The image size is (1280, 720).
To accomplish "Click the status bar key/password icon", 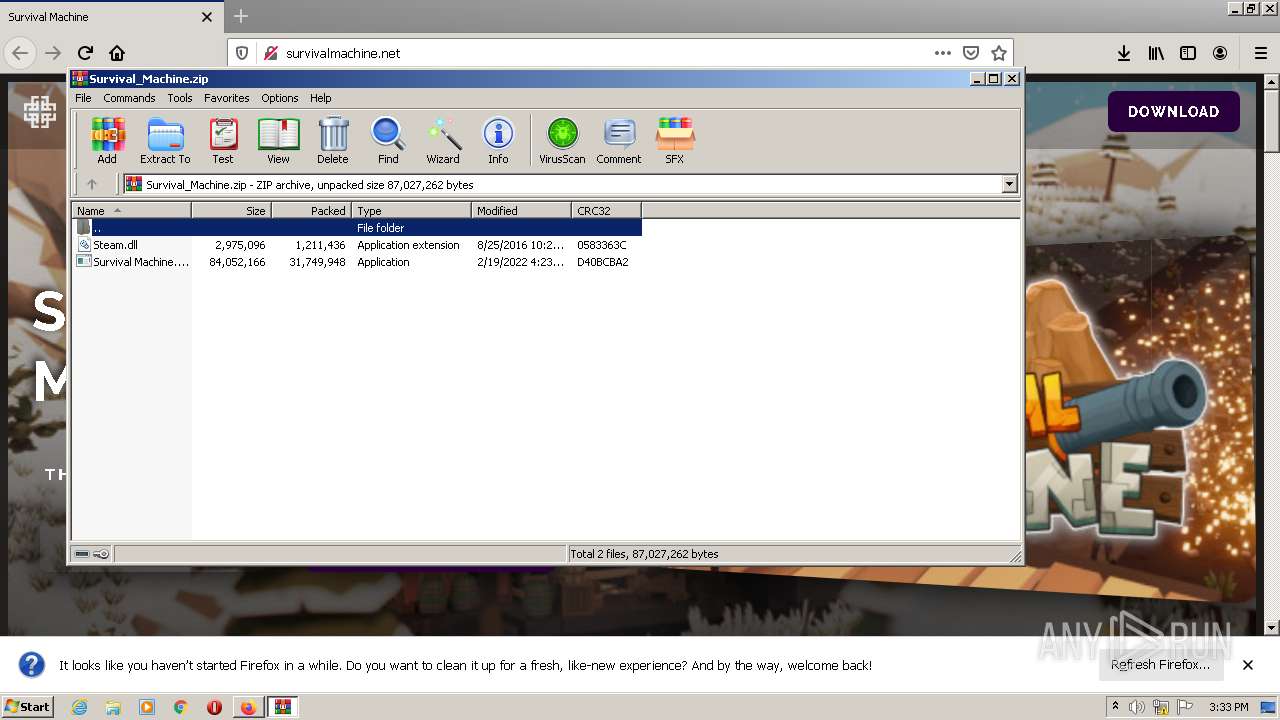I will coord(101,554).
